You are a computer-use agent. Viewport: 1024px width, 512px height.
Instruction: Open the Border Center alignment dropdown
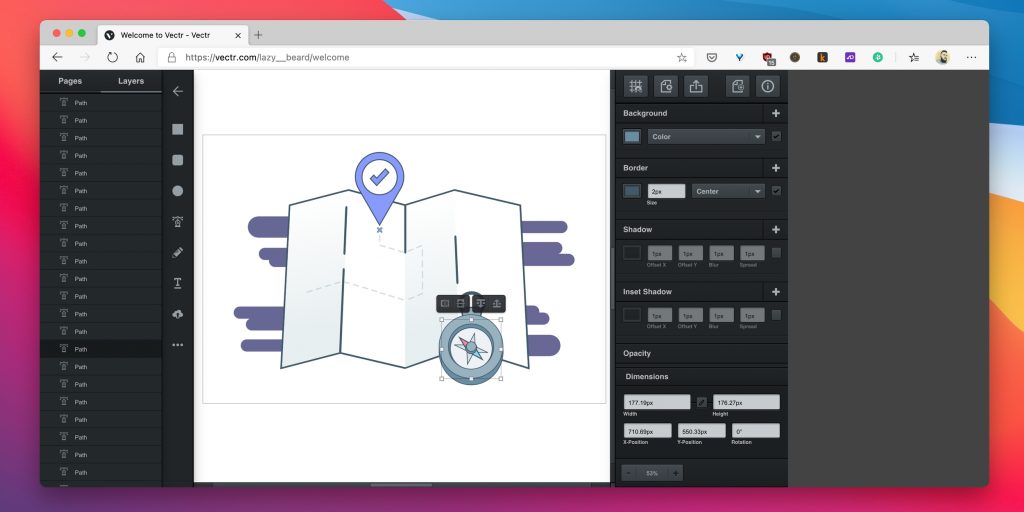pos(728,191)
